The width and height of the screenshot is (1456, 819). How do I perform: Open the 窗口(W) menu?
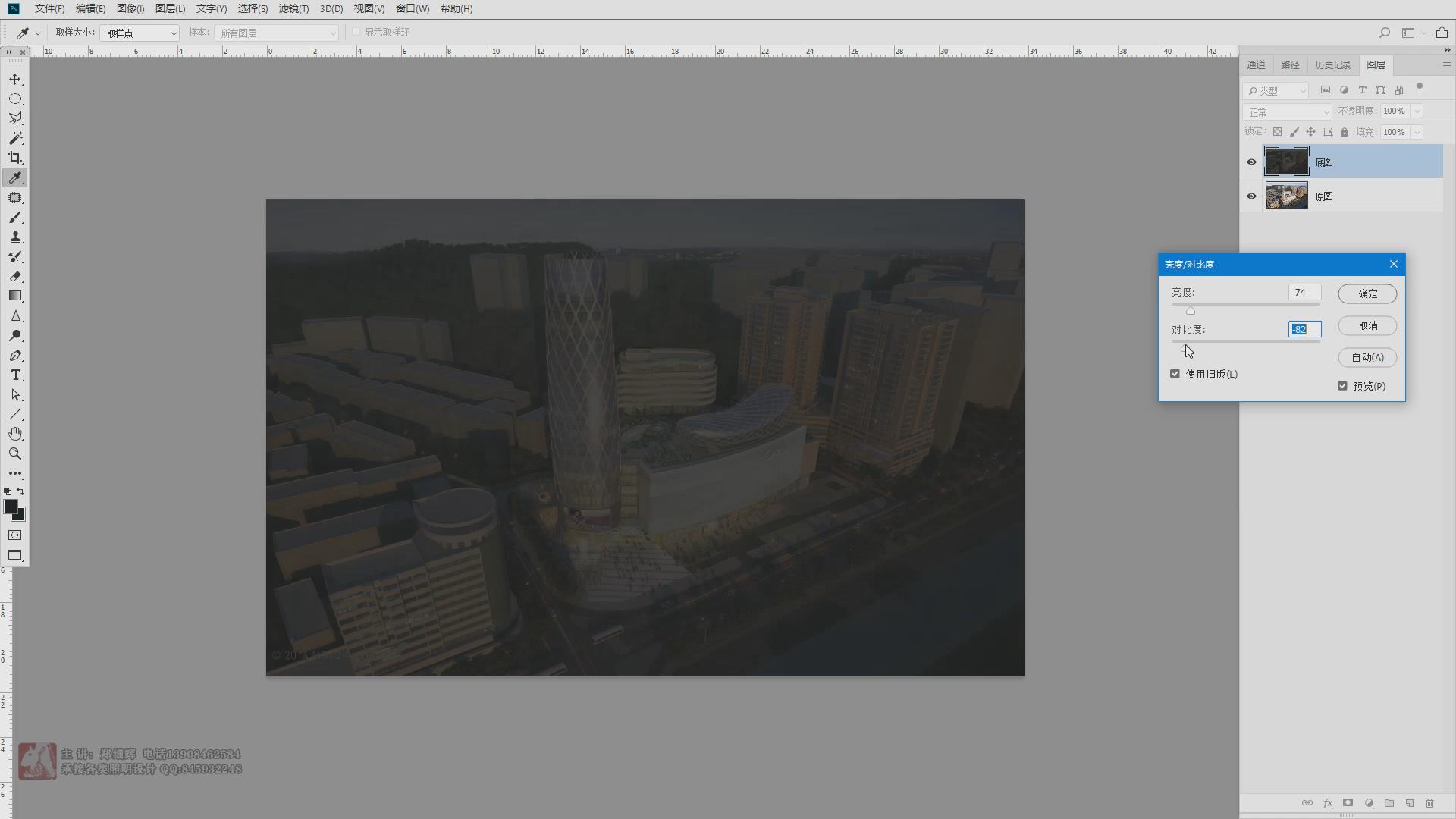coord(413,9)
